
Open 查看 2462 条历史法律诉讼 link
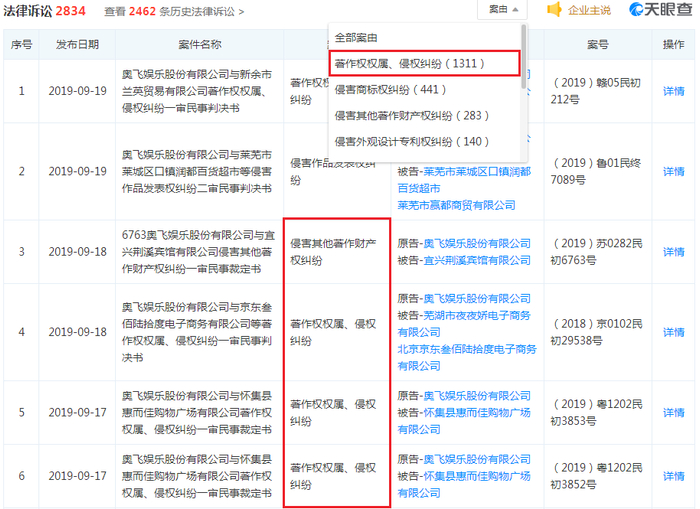coord(174,11)
